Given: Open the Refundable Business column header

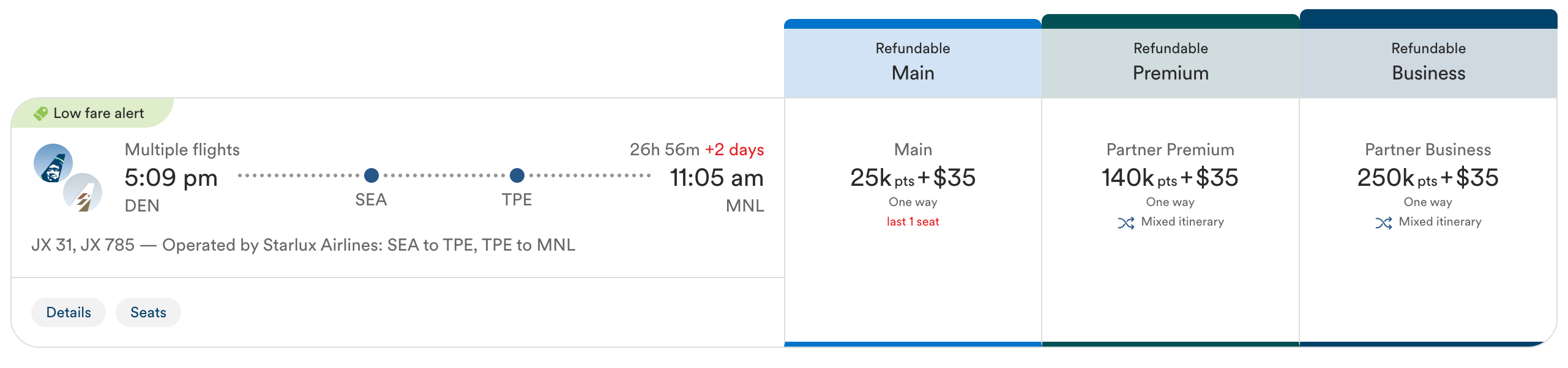Looking at the screenshot, I should tap(1428, 62).
